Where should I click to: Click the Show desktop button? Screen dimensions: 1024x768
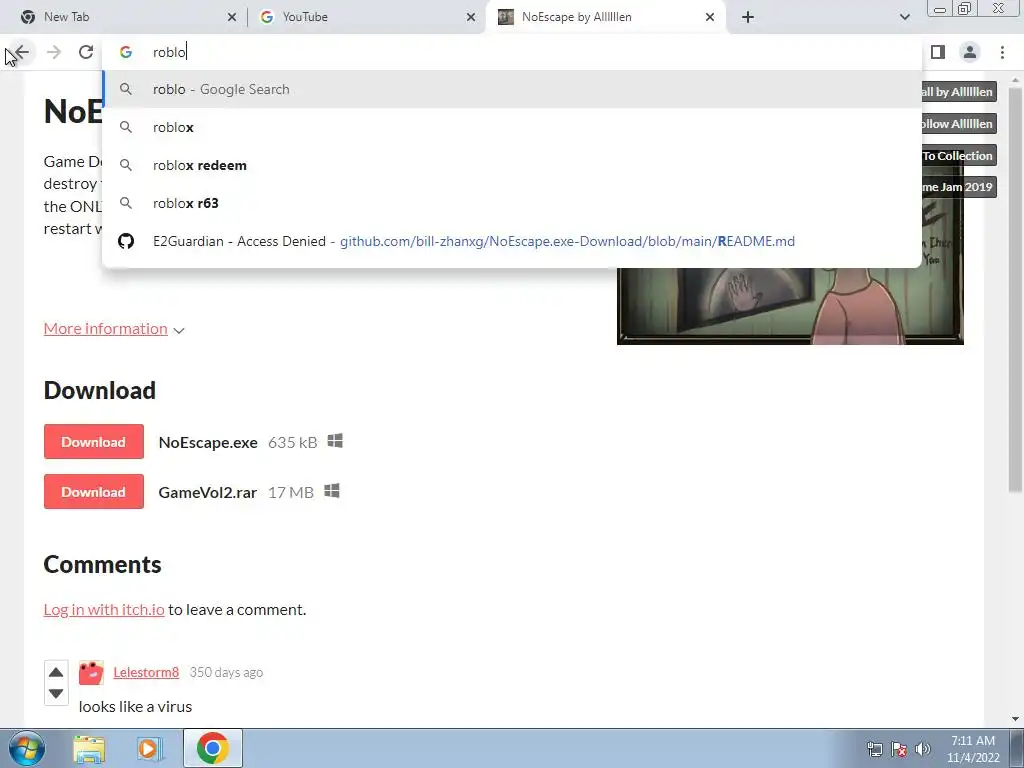1017,748
